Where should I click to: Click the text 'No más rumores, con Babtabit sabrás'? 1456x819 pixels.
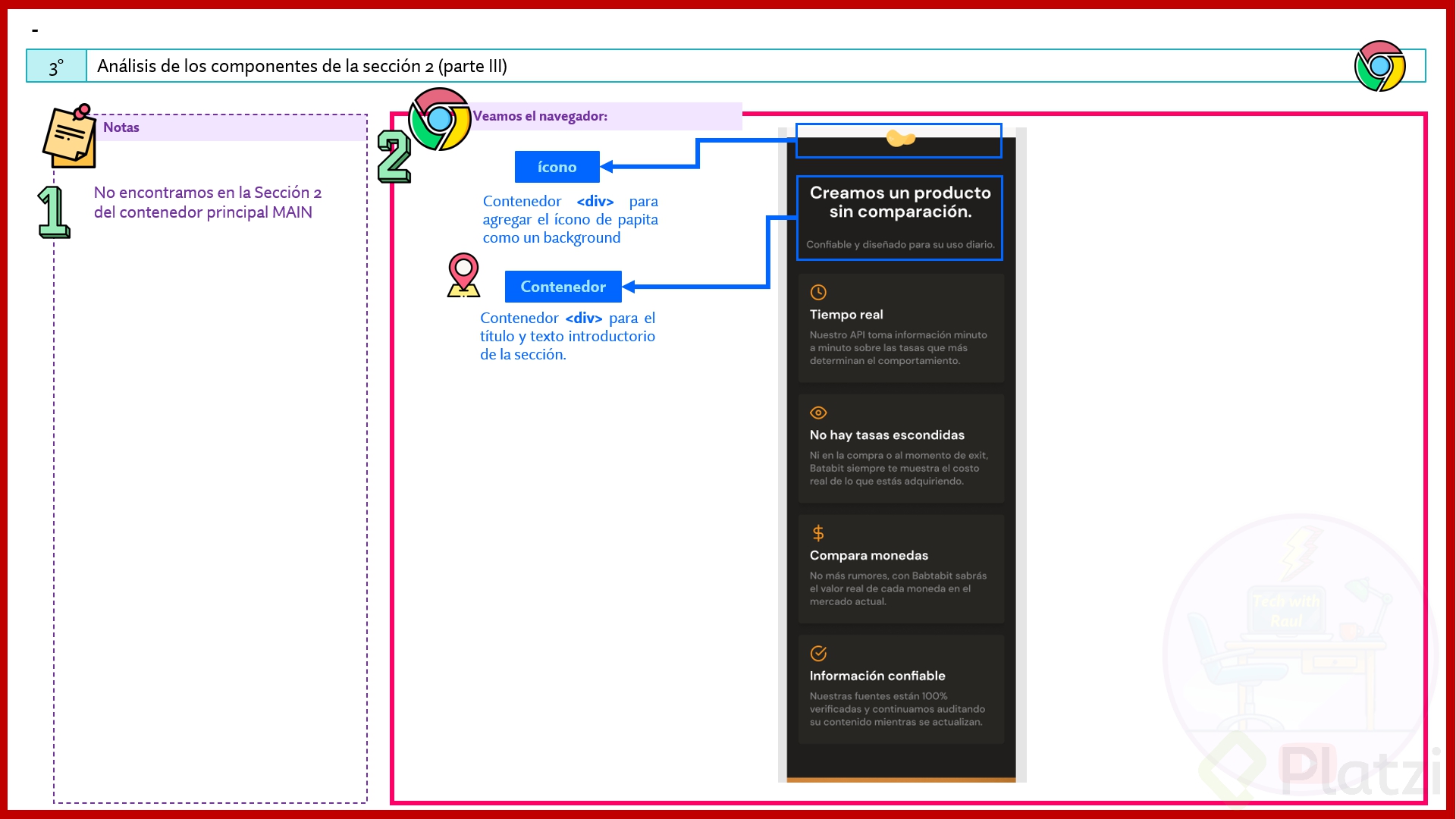[898, 576]
